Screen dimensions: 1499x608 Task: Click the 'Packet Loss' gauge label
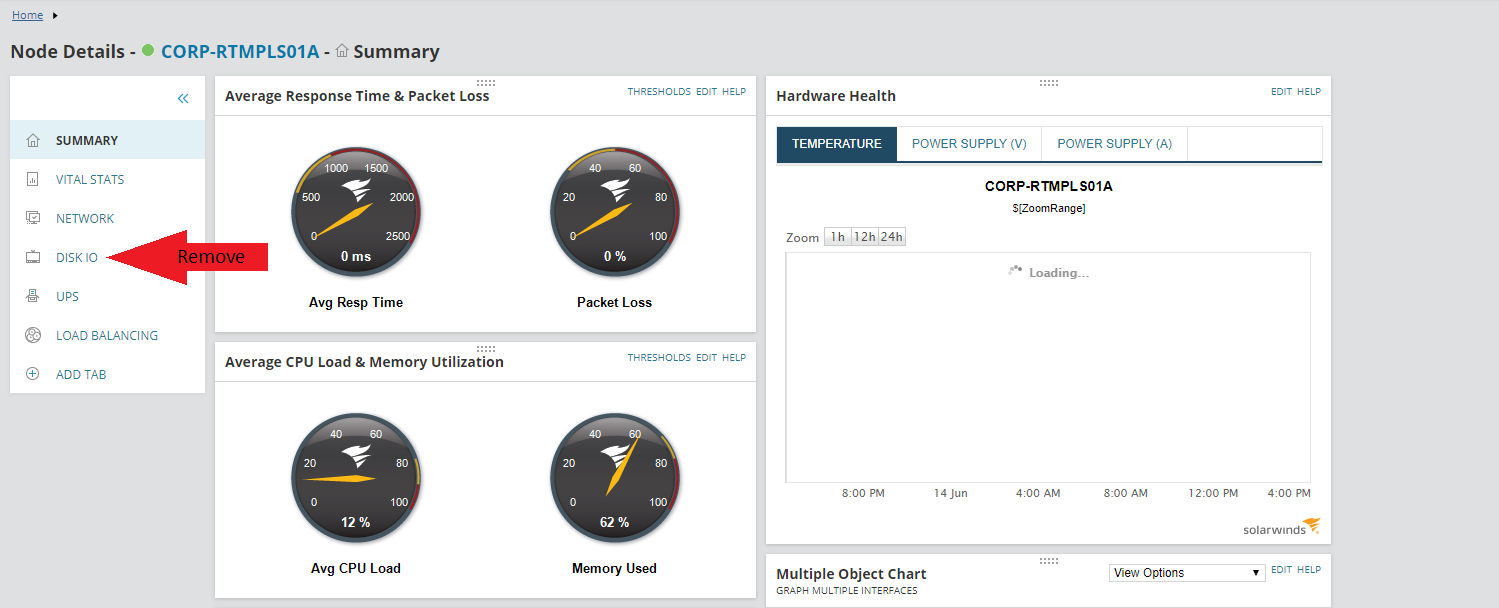[614, 302]
